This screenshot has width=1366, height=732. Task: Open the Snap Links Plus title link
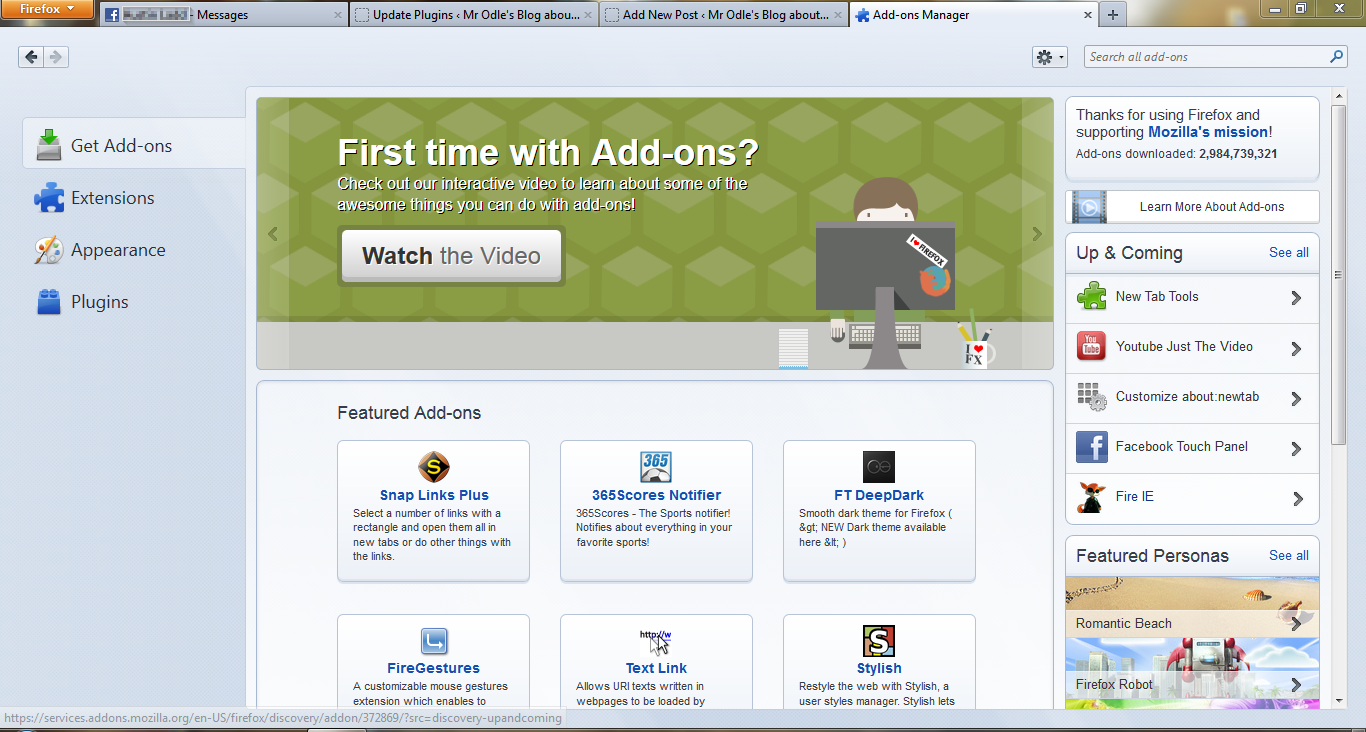pyautogui.click(x=434, y=495)
